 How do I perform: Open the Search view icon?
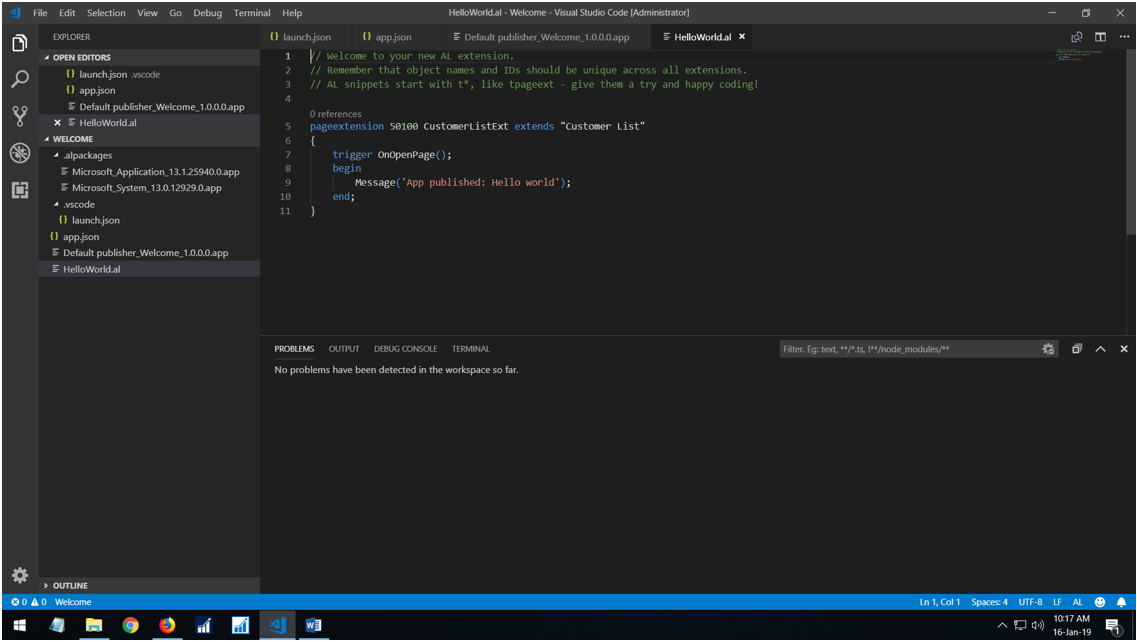tap(20, 79)
